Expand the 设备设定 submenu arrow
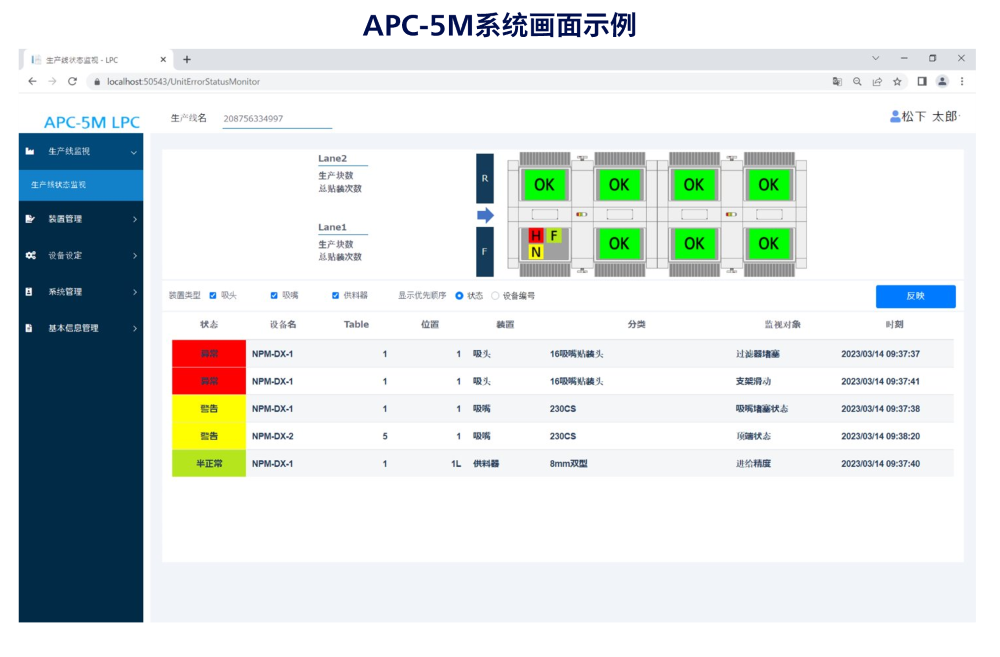 click(x=134, y=255)
